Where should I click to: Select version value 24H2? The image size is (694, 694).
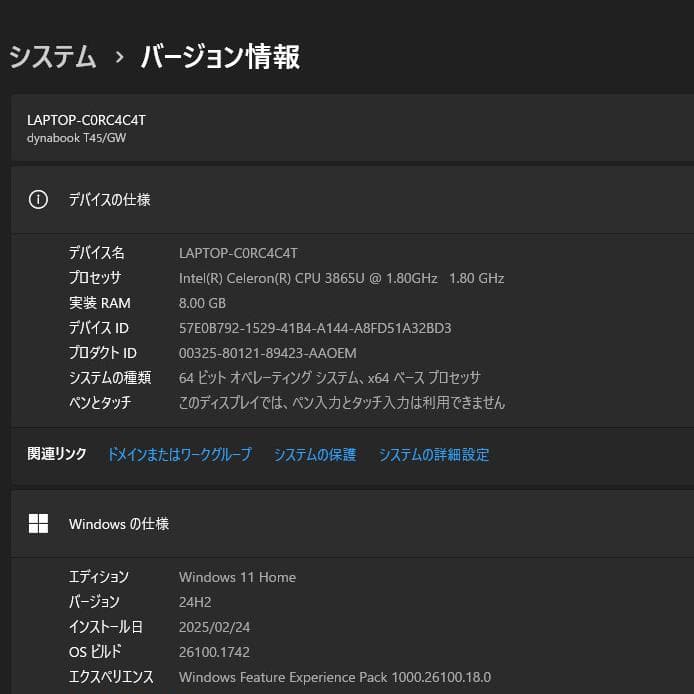coord(195,602)
